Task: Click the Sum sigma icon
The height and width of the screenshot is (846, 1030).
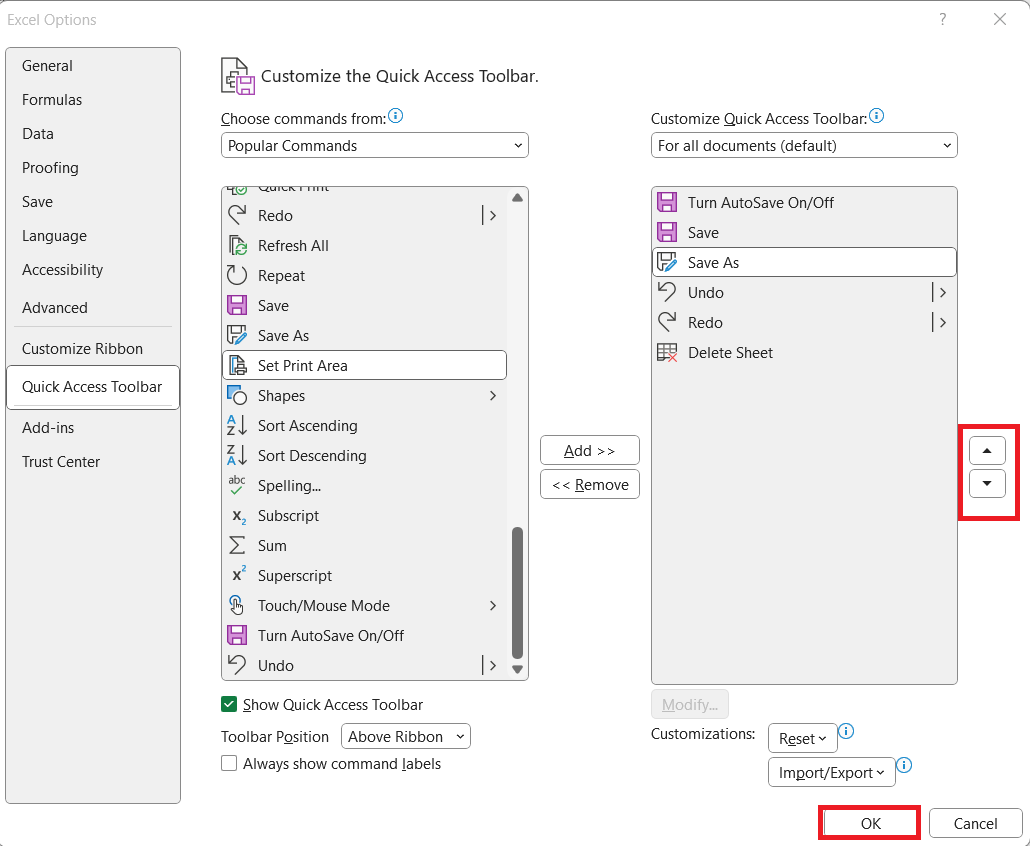Action: click(236, 546)
